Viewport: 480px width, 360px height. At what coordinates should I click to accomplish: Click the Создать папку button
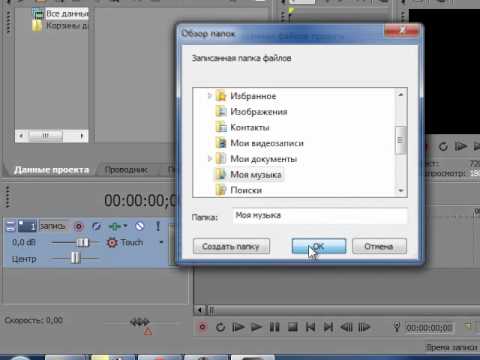click(231, 246)
